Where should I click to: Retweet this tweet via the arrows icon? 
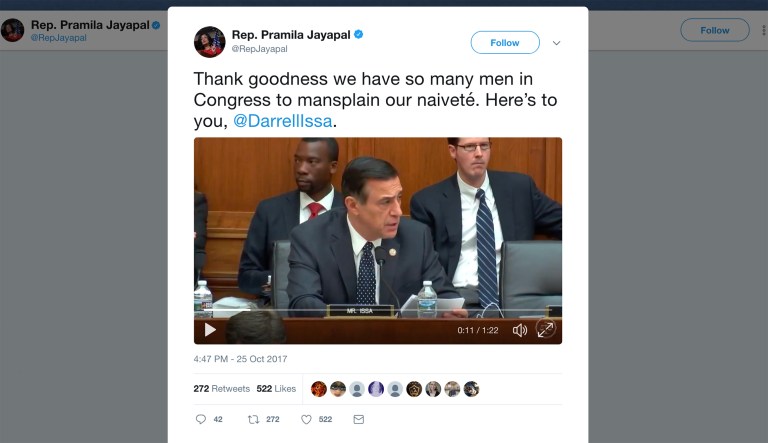(253, 420)
